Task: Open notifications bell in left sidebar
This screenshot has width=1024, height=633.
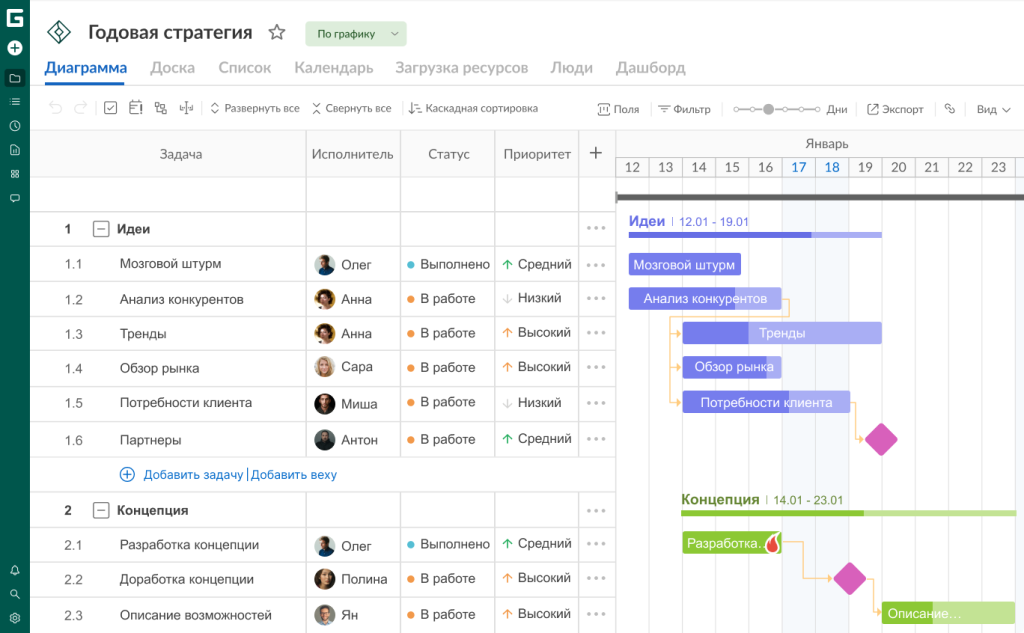Action: pyautogui.click(x=14, y=570)
